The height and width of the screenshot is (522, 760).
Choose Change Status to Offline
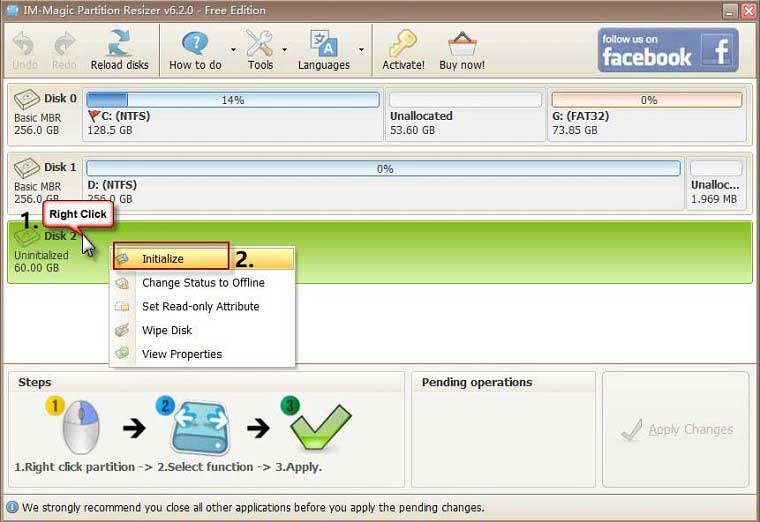click(x=204, y=283)
